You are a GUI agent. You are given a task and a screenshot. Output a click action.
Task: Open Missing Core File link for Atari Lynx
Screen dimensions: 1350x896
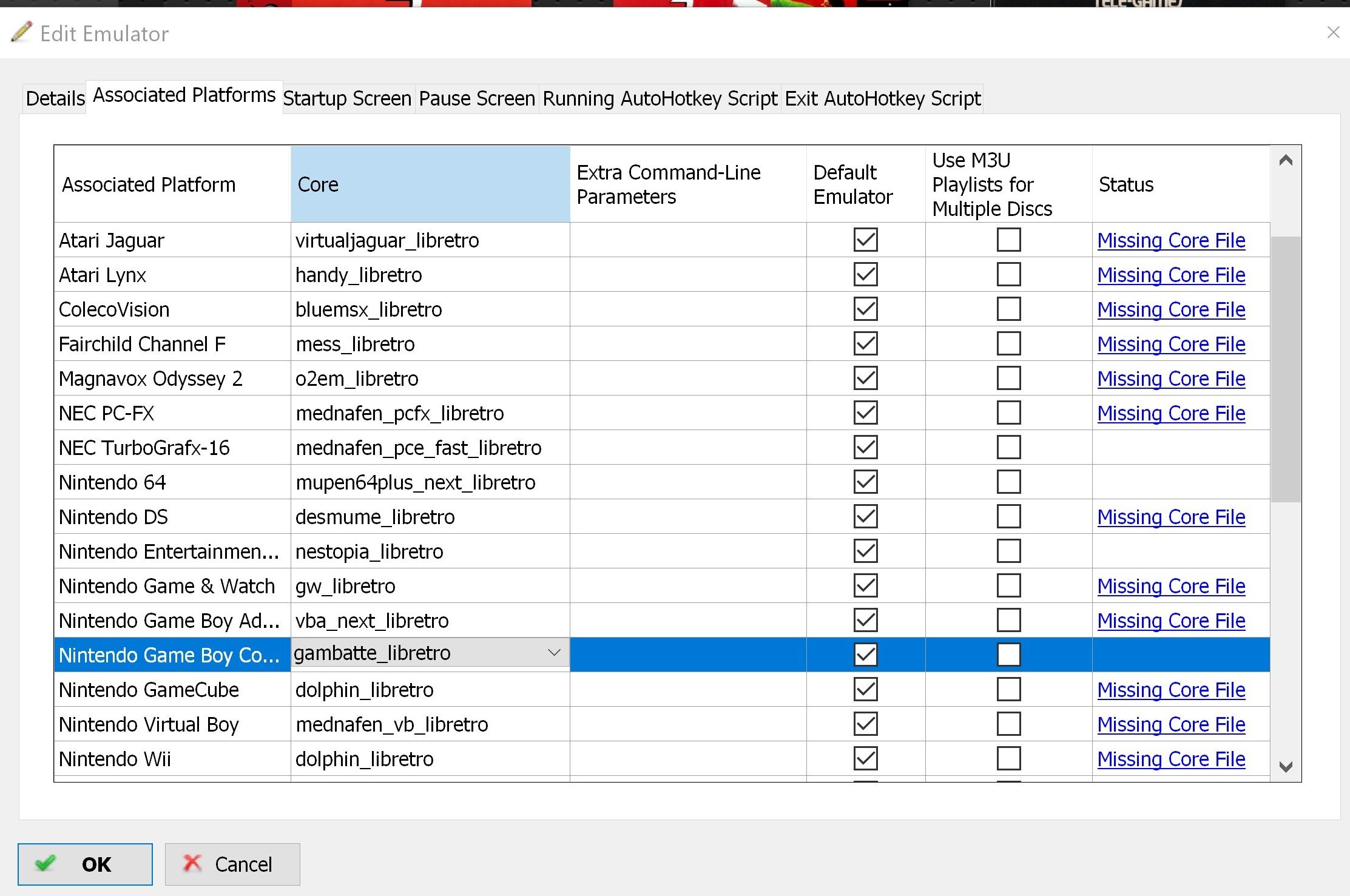coord(1171,275)
